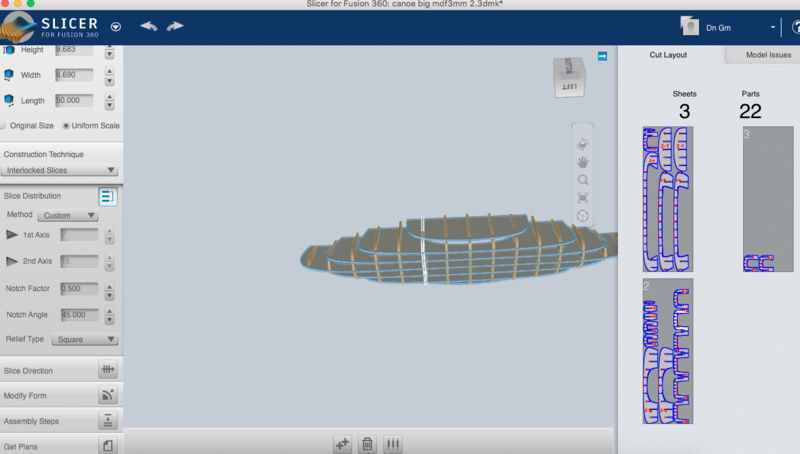Click the 2nd Axis value field

coord(79,261)
